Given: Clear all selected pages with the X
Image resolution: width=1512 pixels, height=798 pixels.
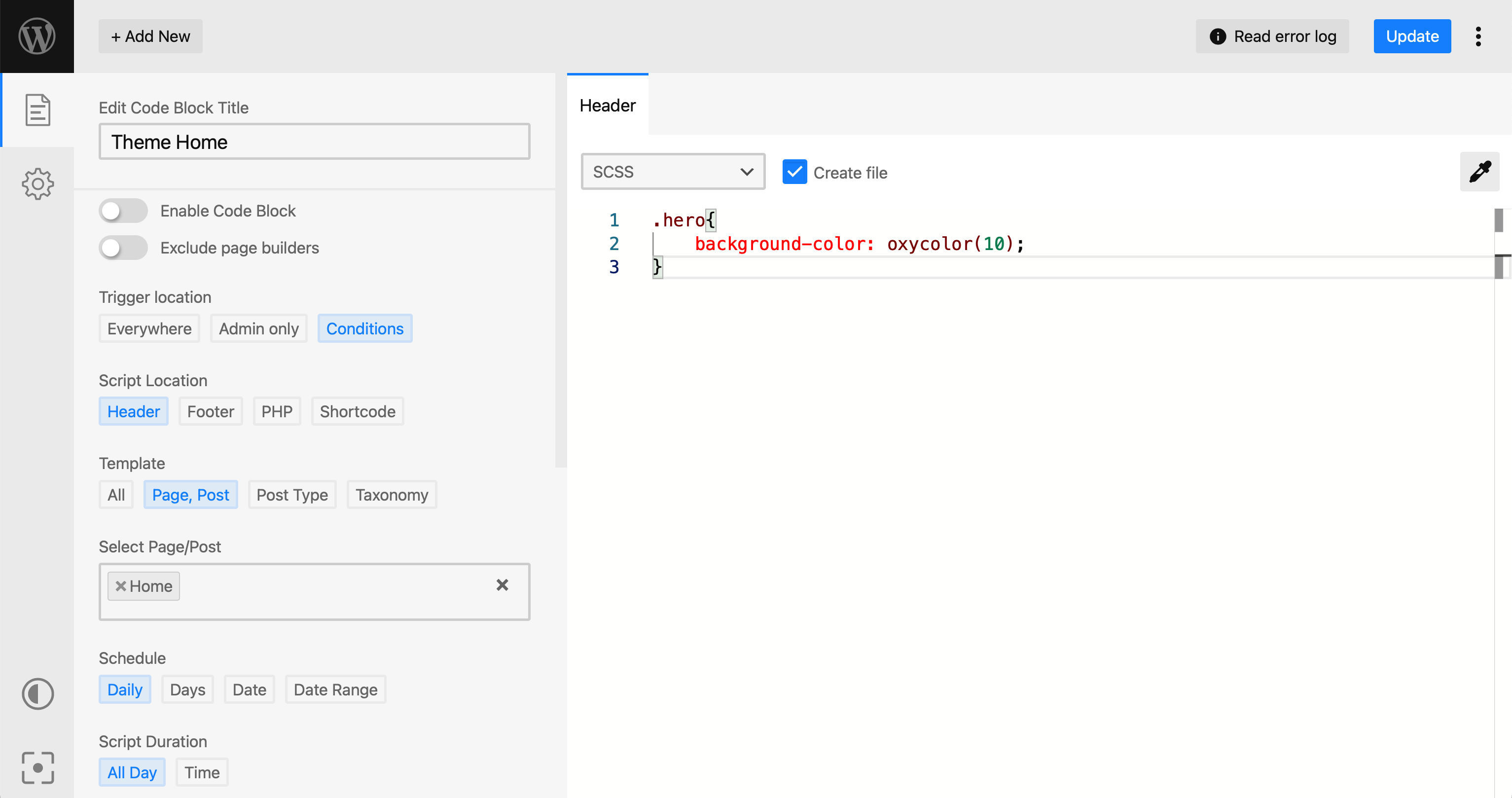Looking at the screenshot, I should pos(503,585).
